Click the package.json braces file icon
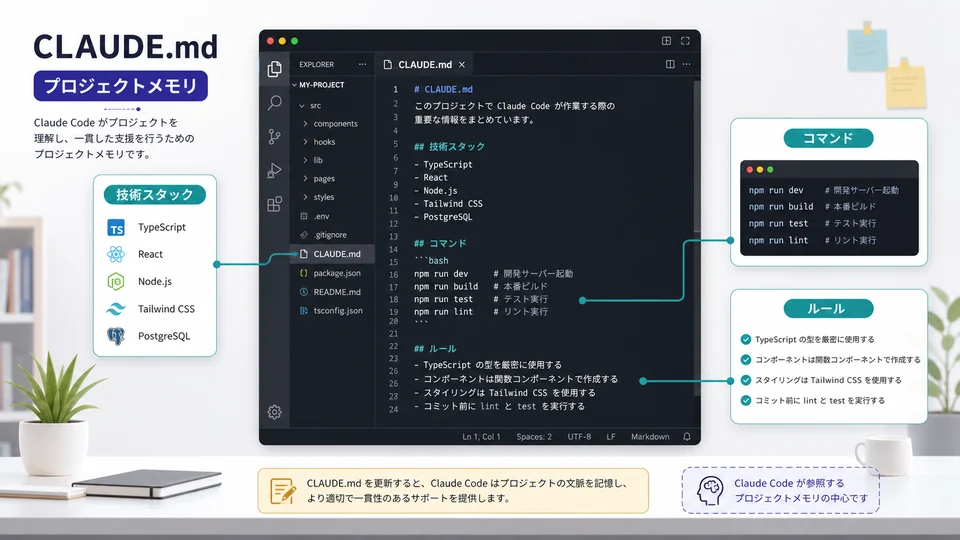Viewport: 960px width, 540px height. point(304,273)
